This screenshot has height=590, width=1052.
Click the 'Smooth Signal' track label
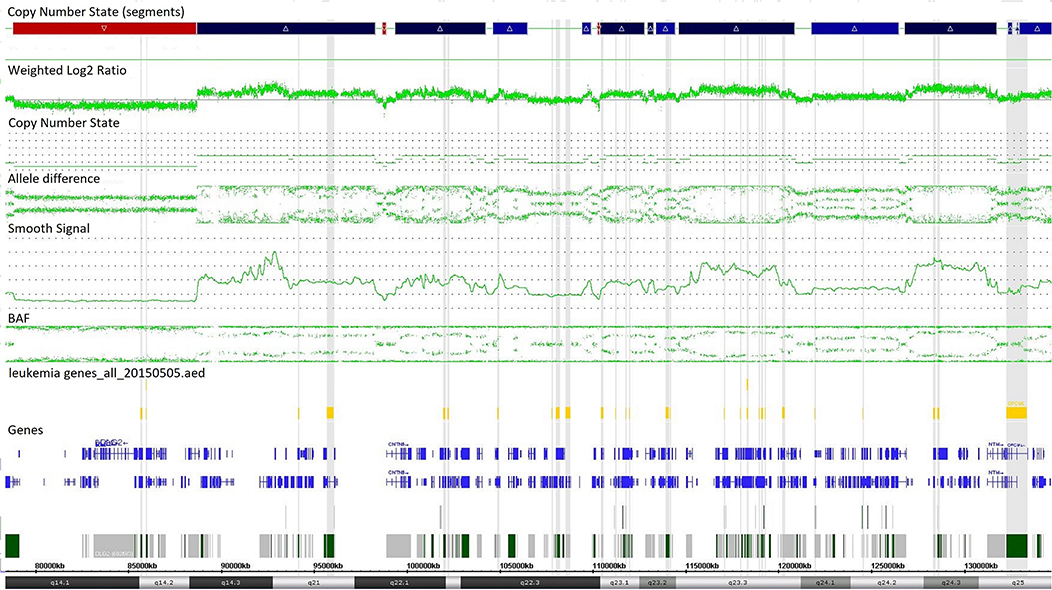coord(48,228)
